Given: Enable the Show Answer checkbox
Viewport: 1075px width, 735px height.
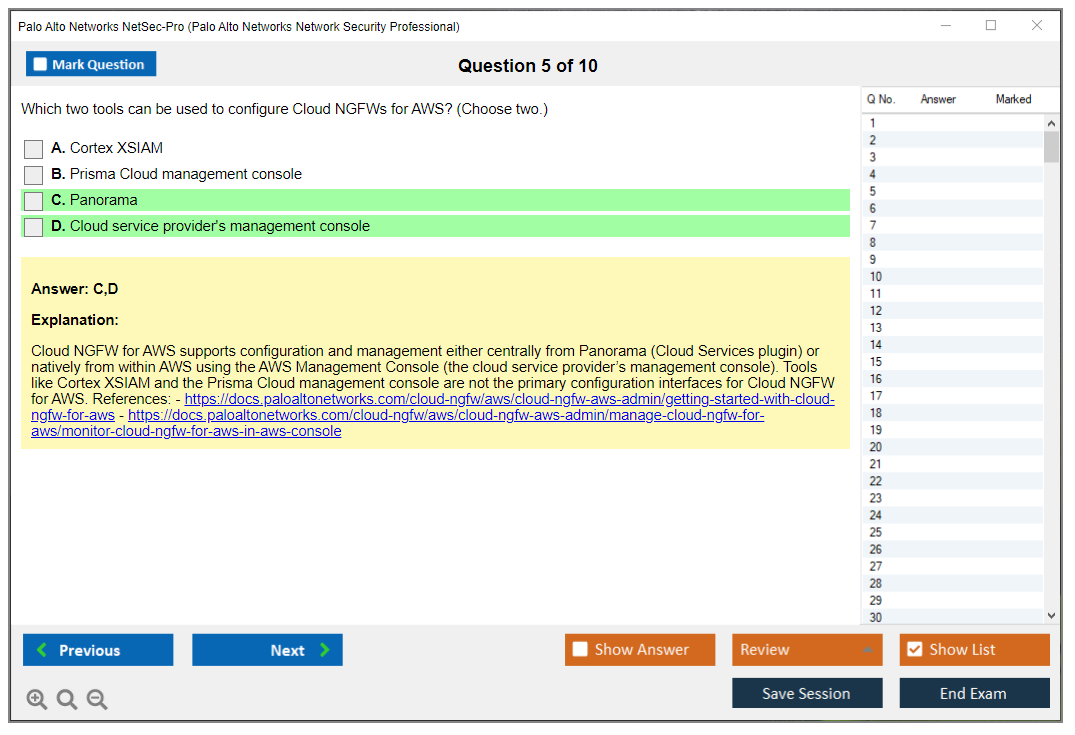Looking at the screenshot, I should [580, 650].
